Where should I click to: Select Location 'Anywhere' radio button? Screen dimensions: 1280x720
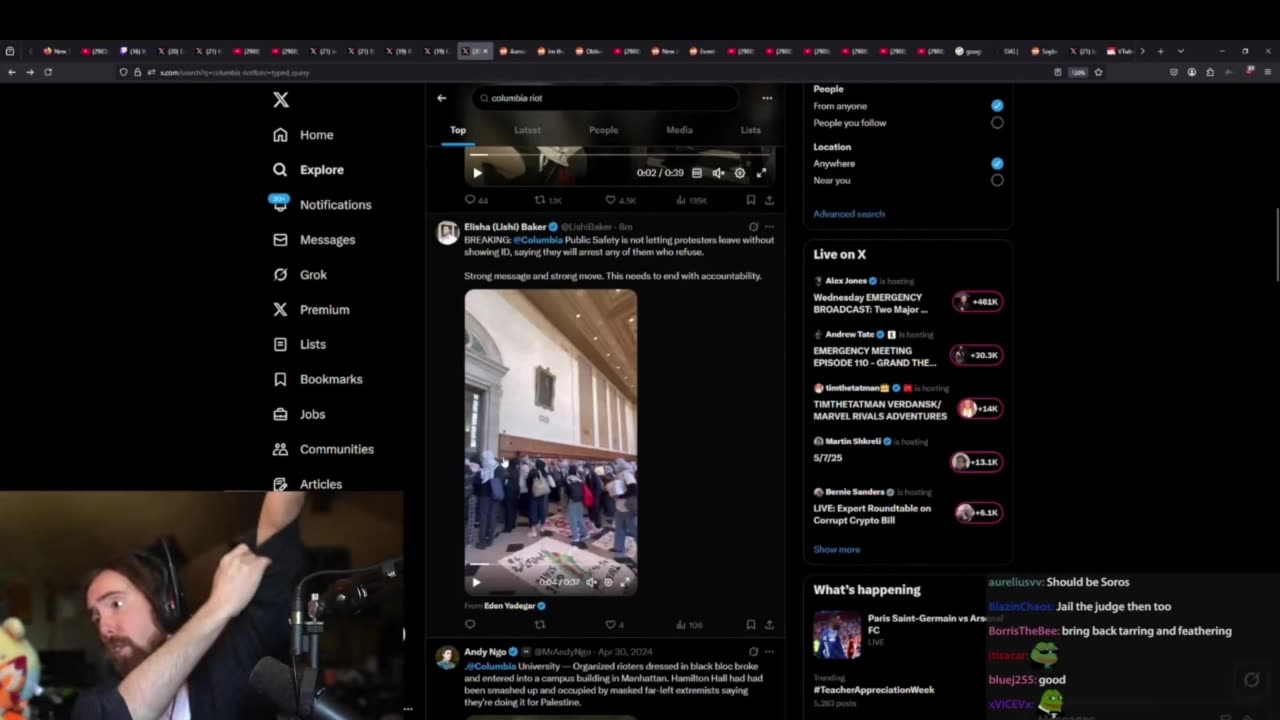pos(997,163)
